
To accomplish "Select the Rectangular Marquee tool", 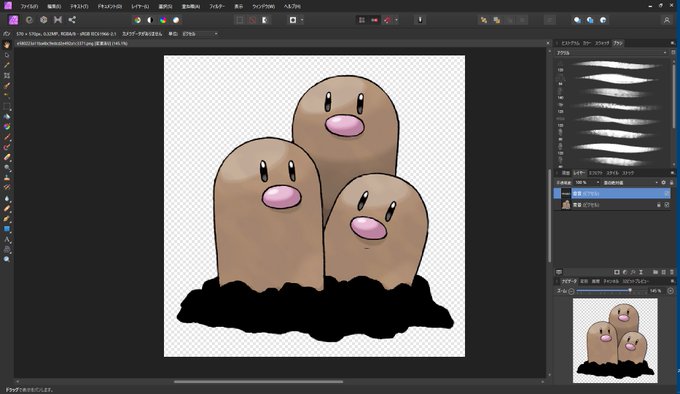I will 7,106.
